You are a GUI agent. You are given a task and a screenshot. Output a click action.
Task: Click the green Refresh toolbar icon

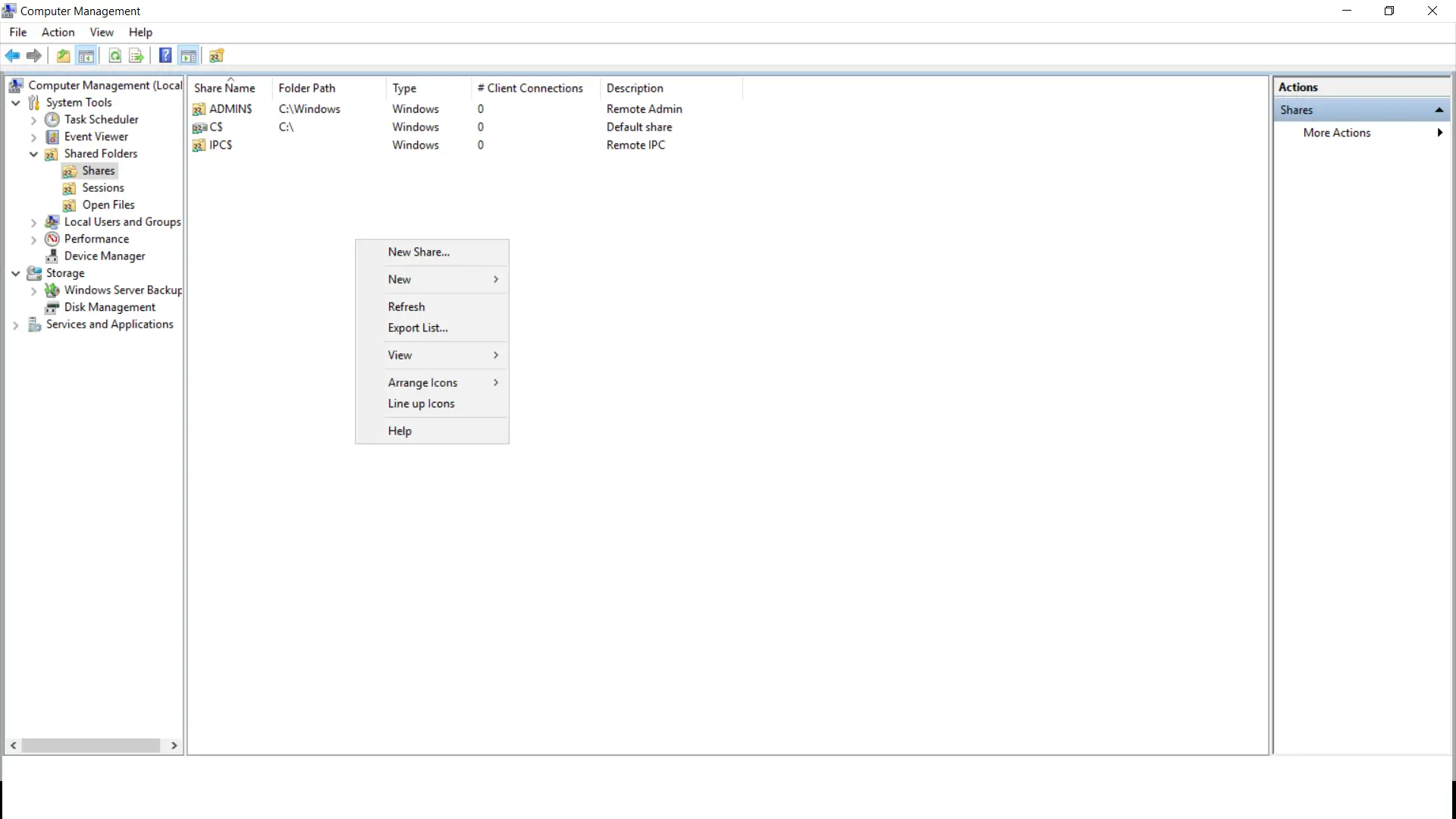(115, 55)
